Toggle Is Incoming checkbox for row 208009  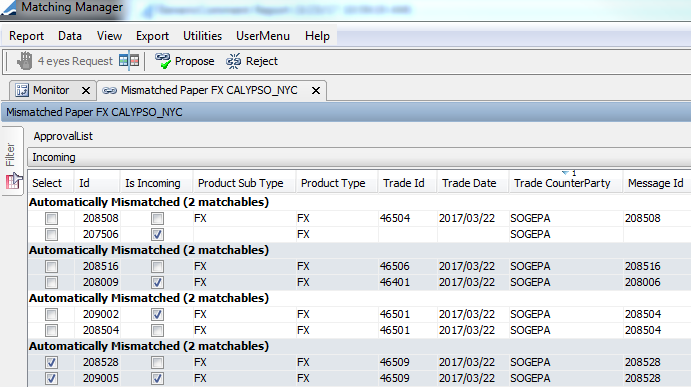pyautogui.click(x=157, y=282)
